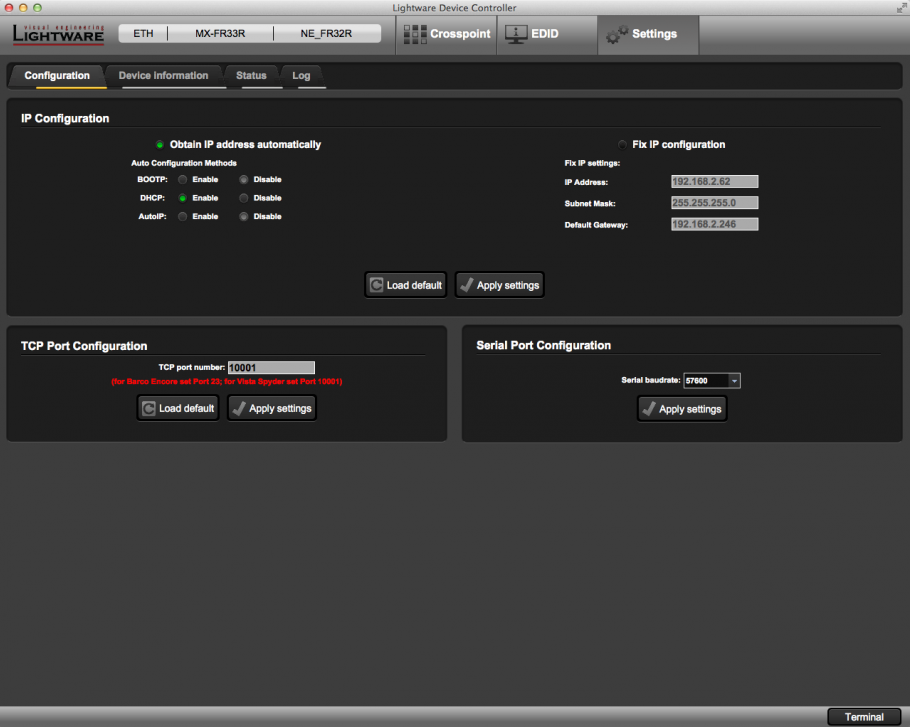The image size is (910, 727).
Task: Click the IP Configuration Apply settings button
Action: [x=499, y=285]
